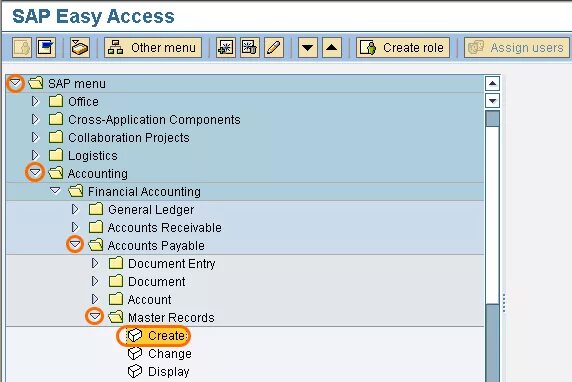Collapse the Financial Accounting node
Image resolution: width=572 pixels, height=382 pixels.
pos(55,191)
